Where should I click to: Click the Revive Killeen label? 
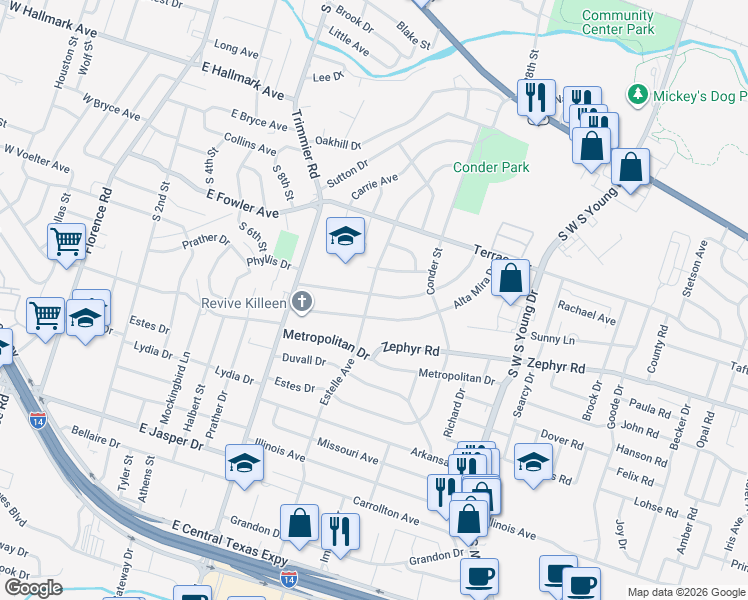(244, 303)
